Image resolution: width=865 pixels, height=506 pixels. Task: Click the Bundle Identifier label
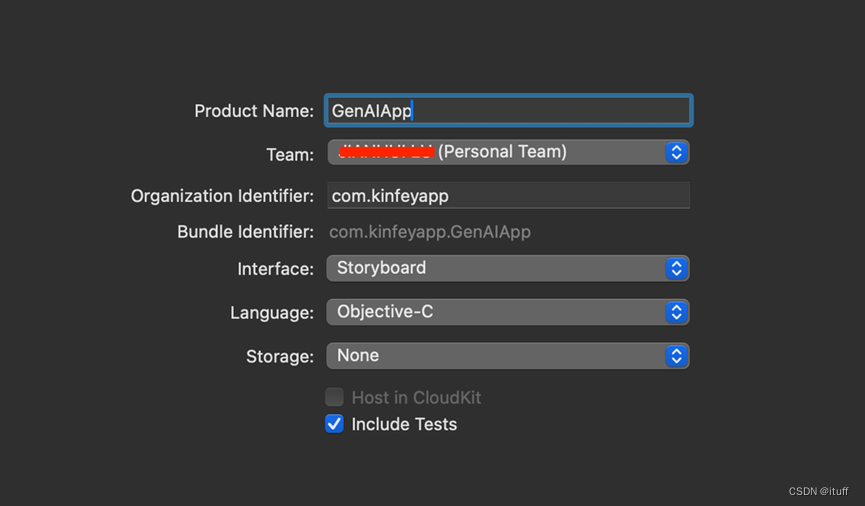[245, 232]
